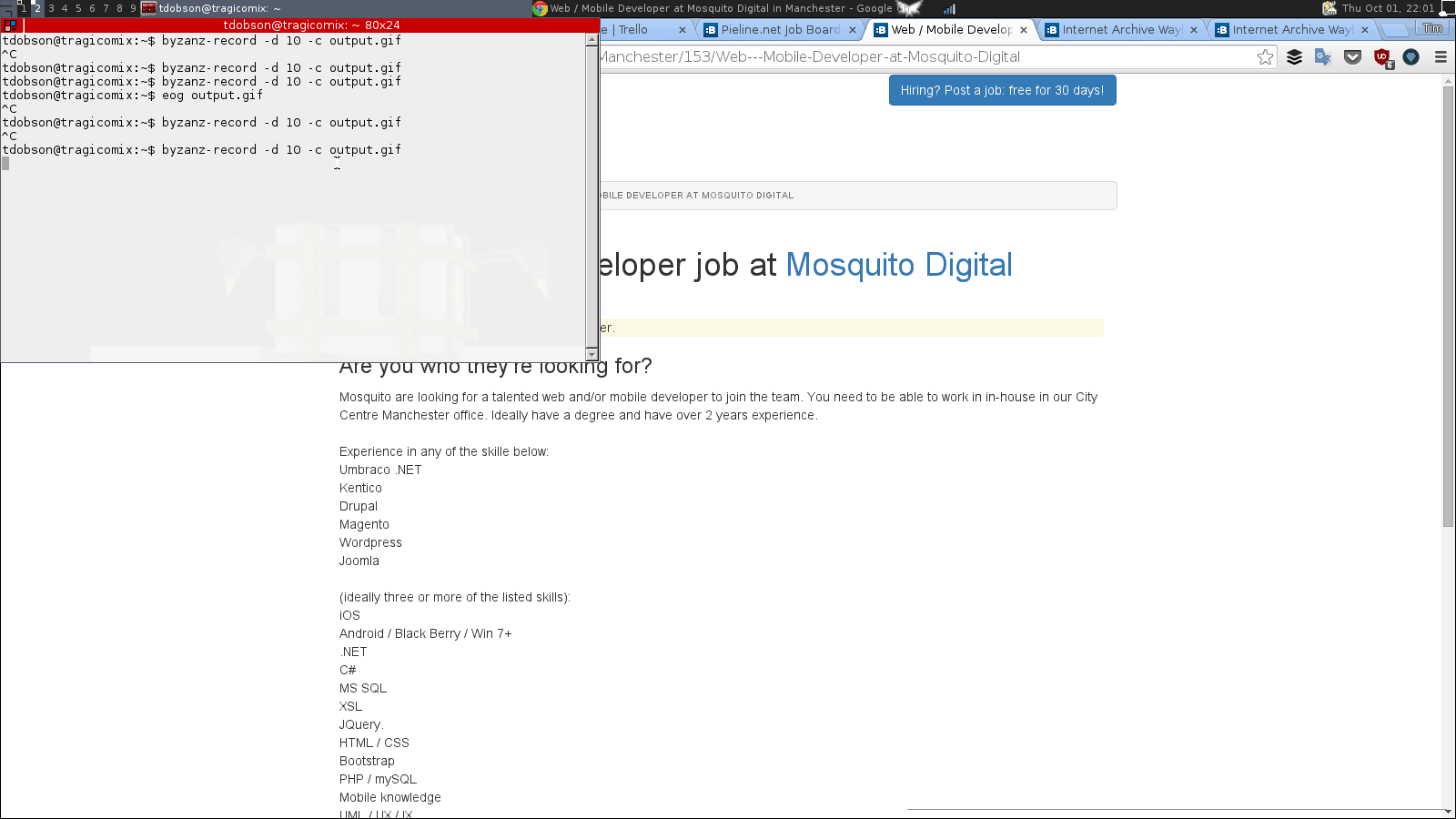The image size is (1456, 819).
Task: Open the Tim profile switcher
Action: tap(1432, 28)
